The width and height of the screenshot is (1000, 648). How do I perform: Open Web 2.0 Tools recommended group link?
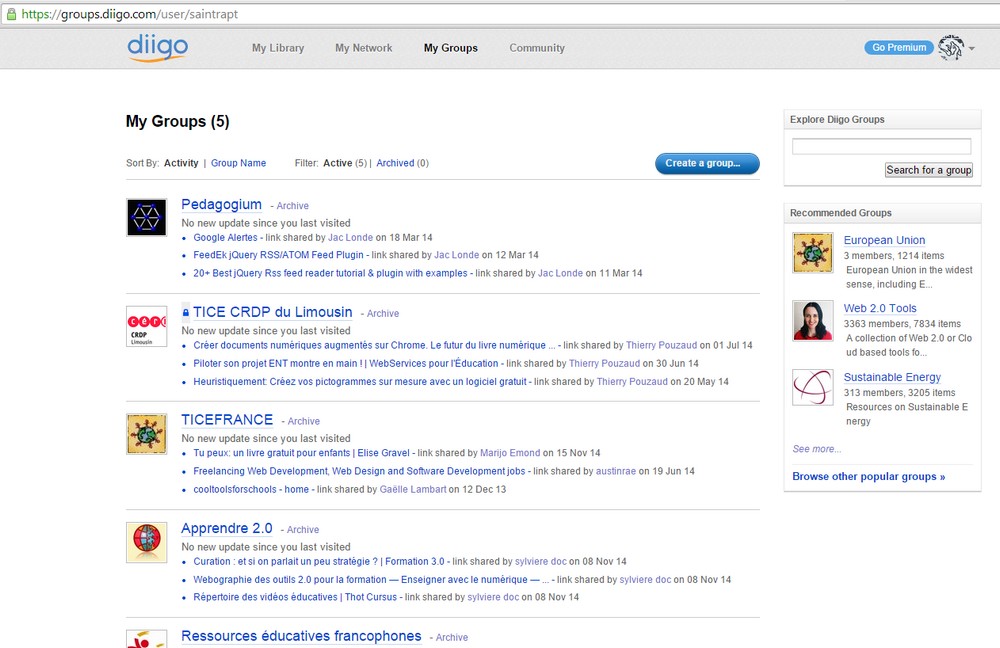click(879, 308)
